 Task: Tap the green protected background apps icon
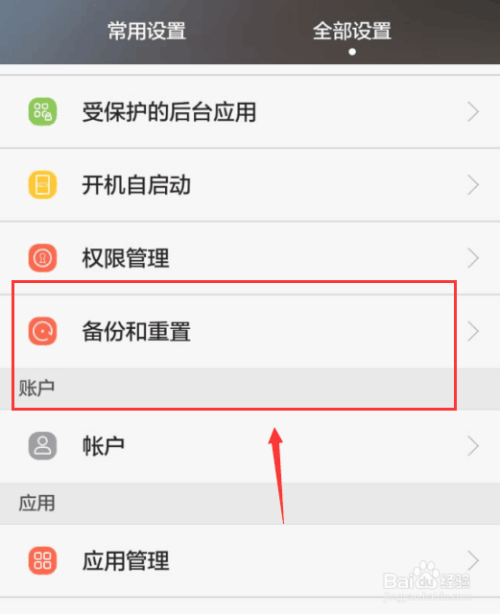point(43,112)
